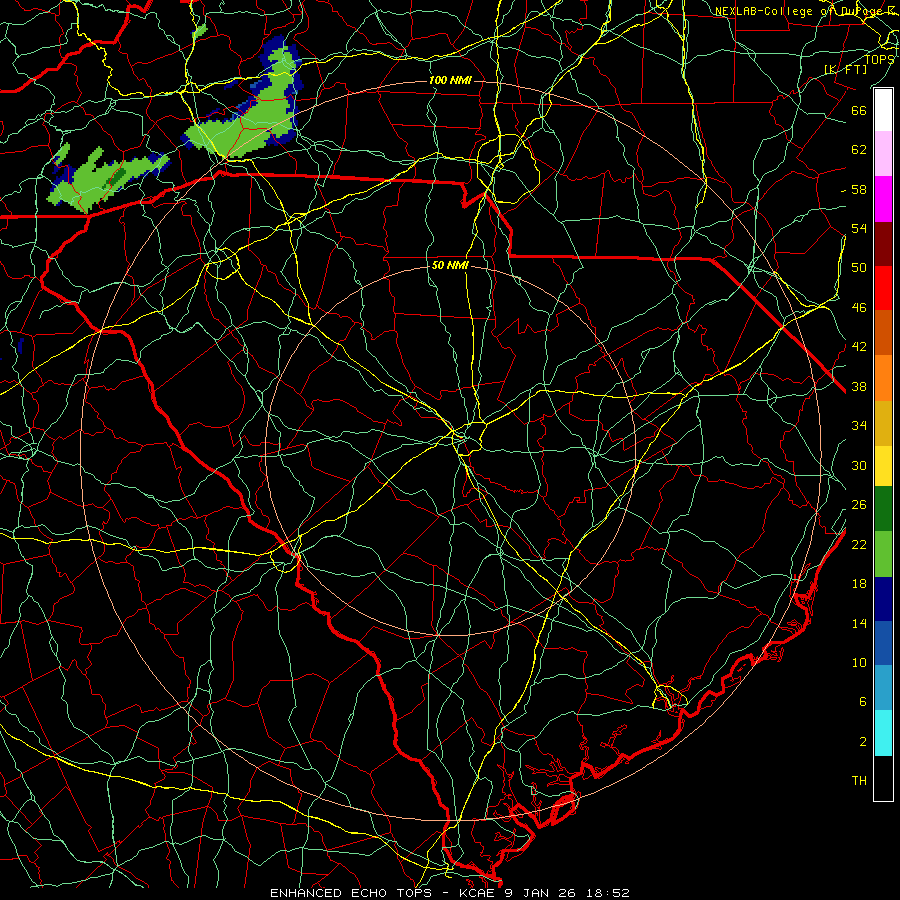Click the yellow legend swatch
900x900 pixels.
tap(883, 465)
